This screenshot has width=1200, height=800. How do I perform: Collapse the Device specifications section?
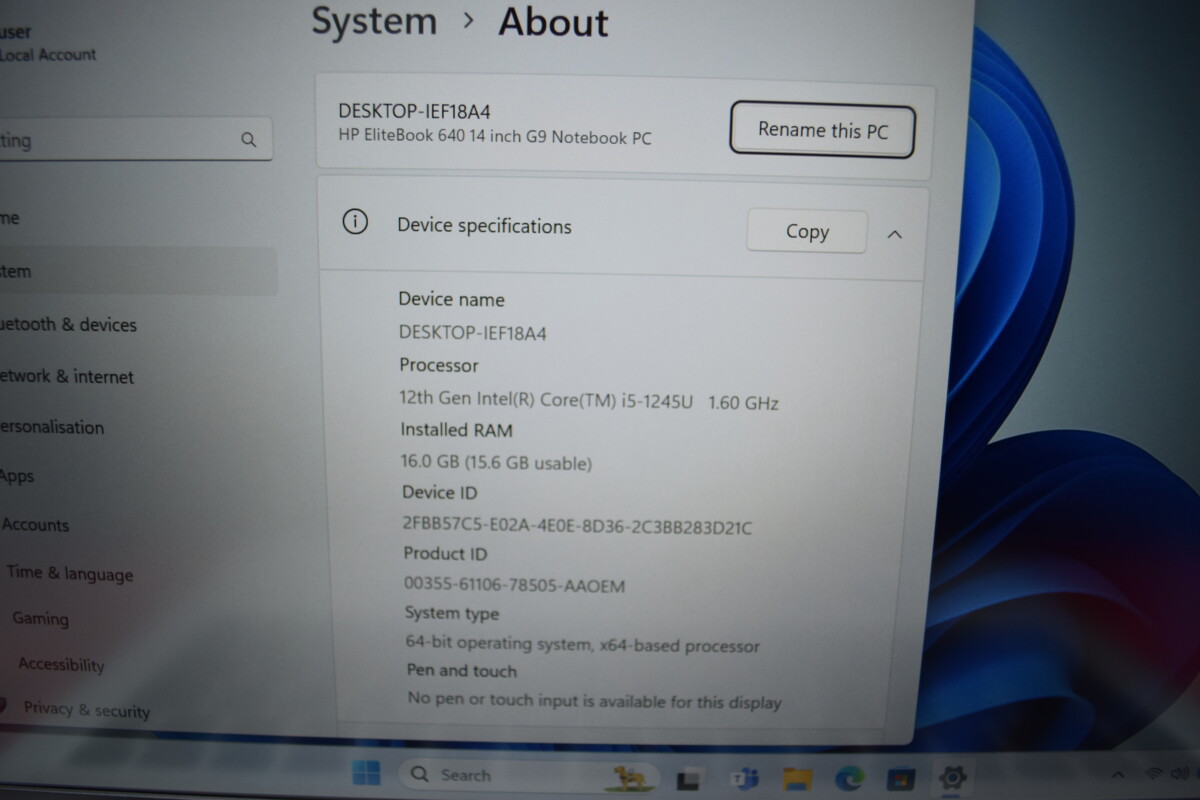coord(895,234)
